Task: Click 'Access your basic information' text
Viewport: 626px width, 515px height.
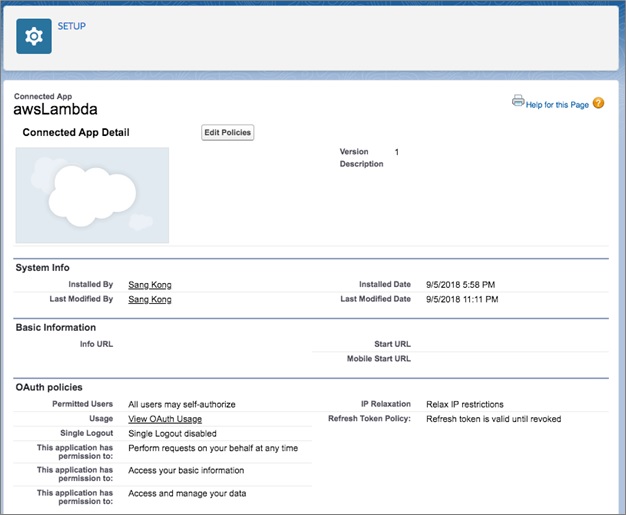Action: click(186, 471)
